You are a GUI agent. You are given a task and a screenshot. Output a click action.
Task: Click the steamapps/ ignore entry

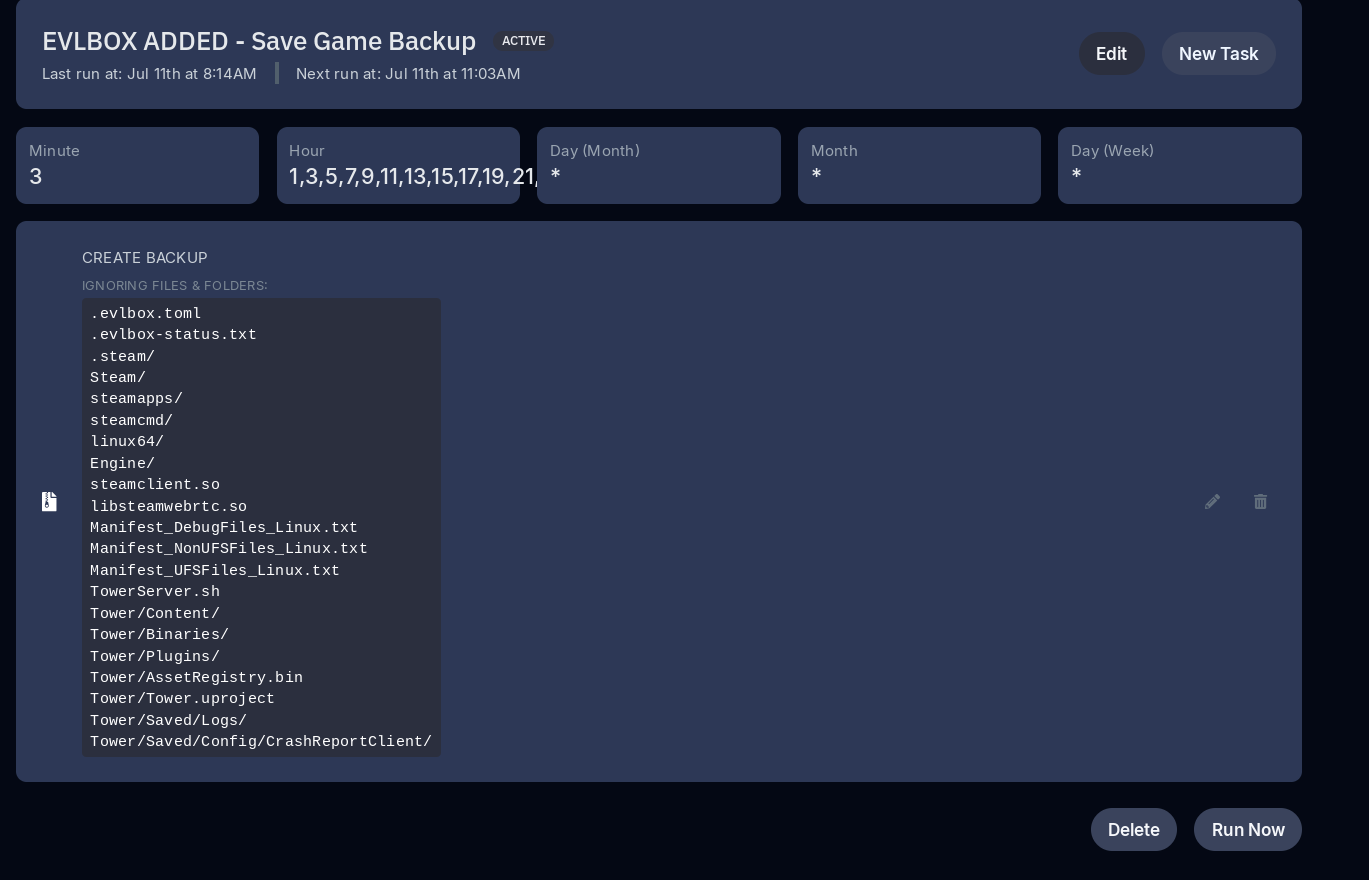click(x=137, y=399)
